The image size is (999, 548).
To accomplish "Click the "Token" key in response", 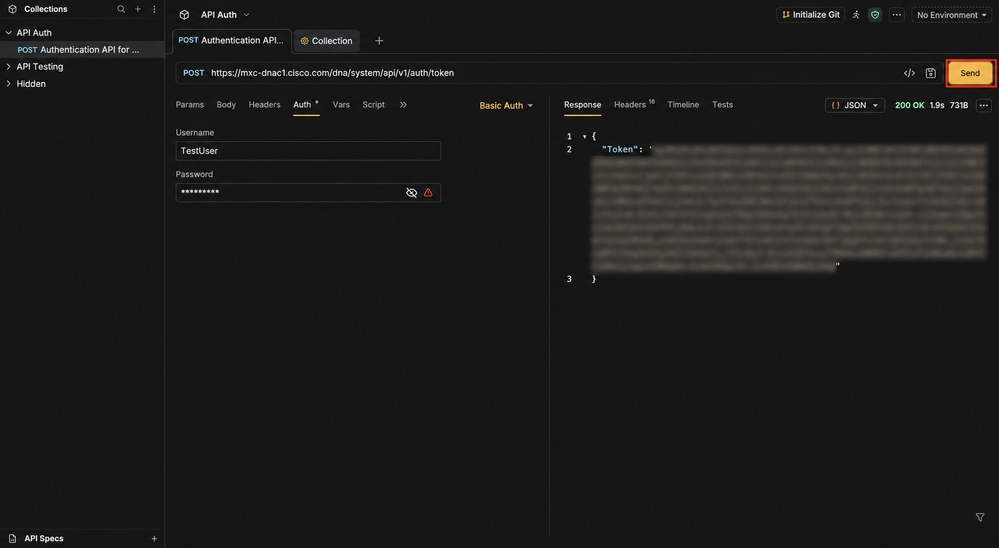I will tap(619, 149).
